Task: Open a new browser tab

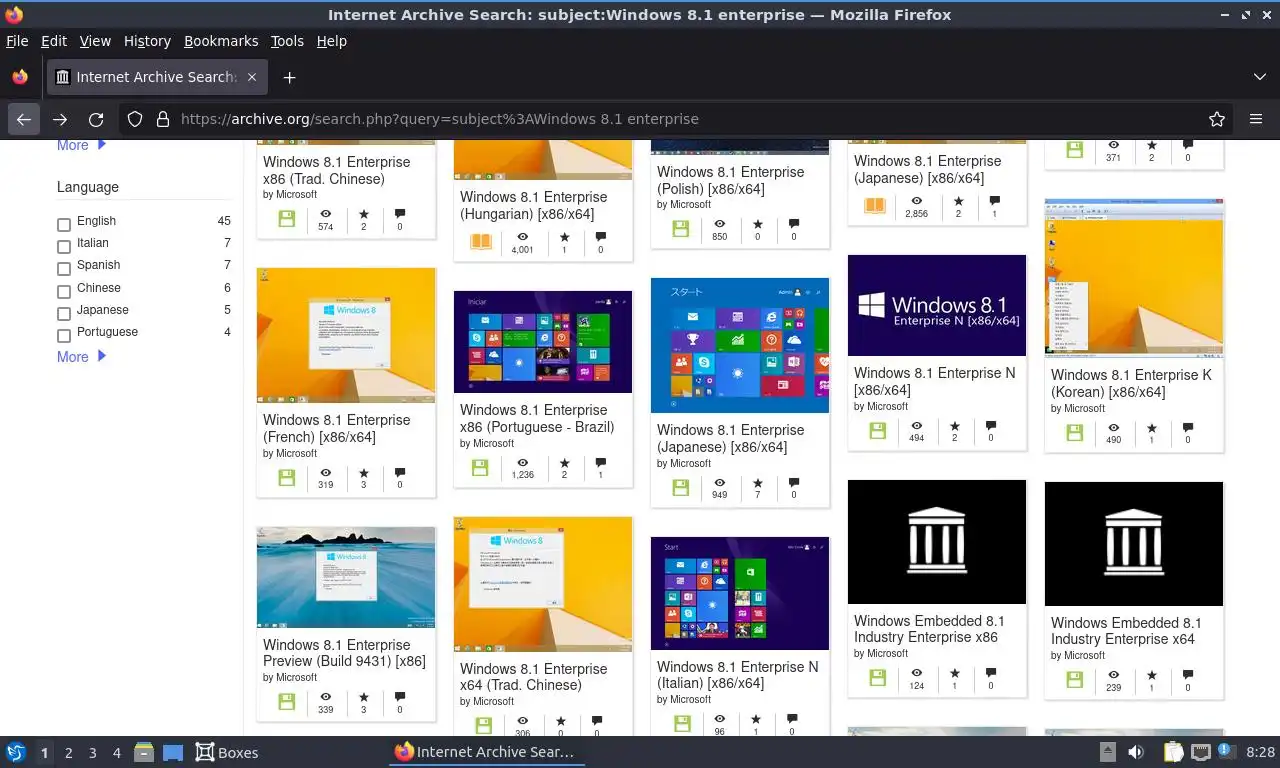Action: (289, 77)
